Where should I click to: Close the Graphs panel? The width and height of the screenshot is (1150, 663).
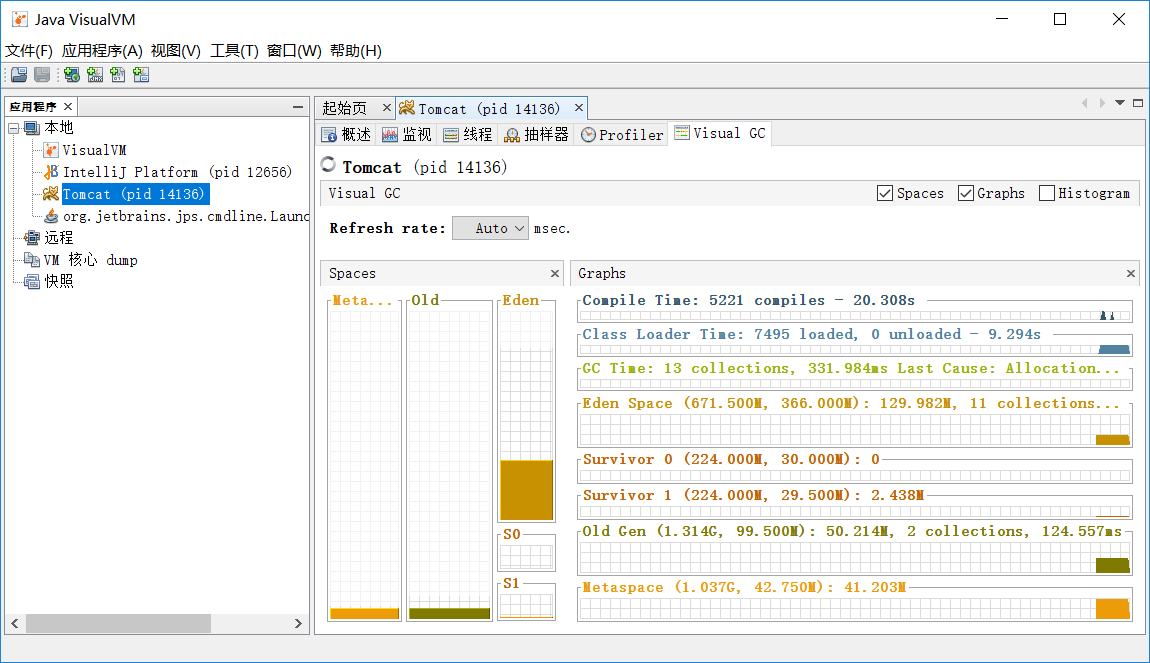[1131, 274]
